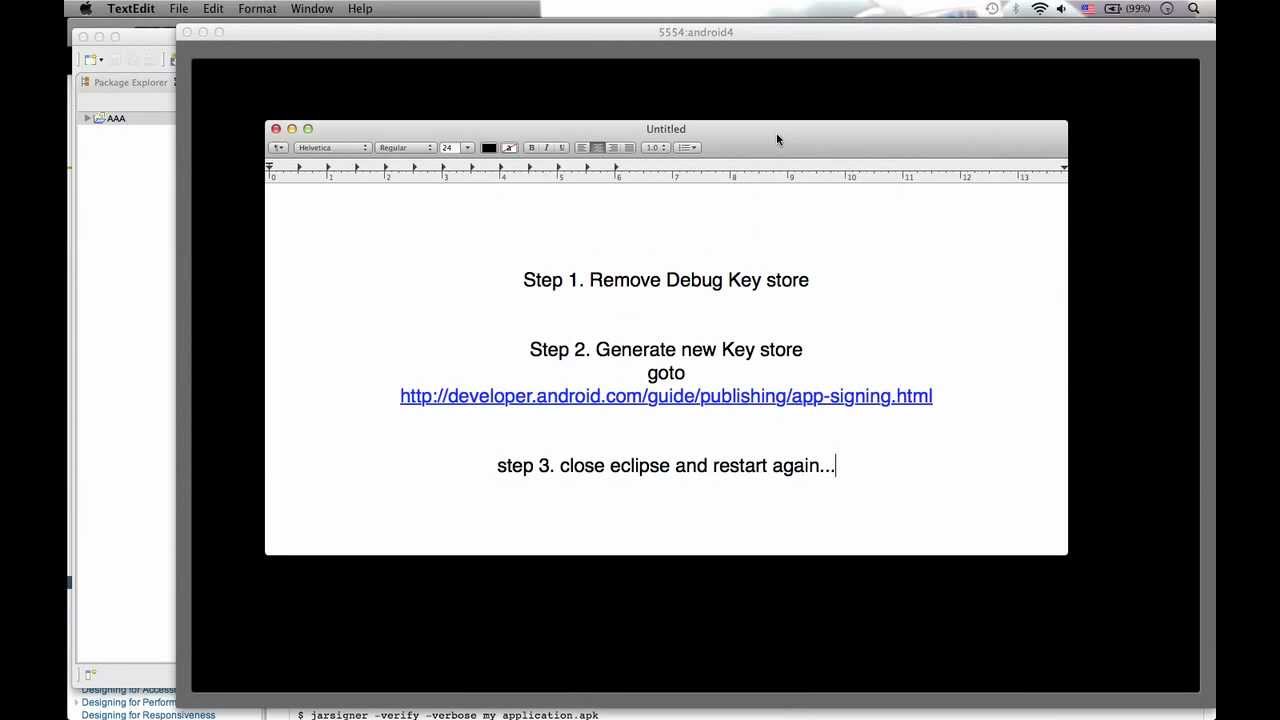The image size is (1280, 720).
Task: Open the paragraph styles dropdown
Action: [x=278, y=148]
